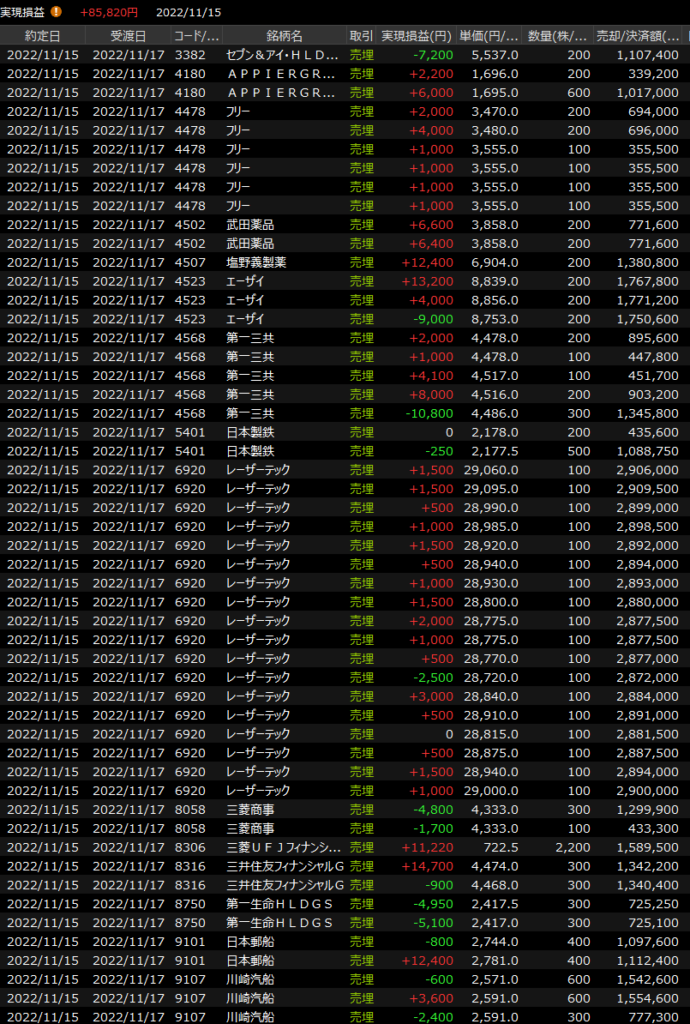Sort by the 約定日 column header

(42, 36)
